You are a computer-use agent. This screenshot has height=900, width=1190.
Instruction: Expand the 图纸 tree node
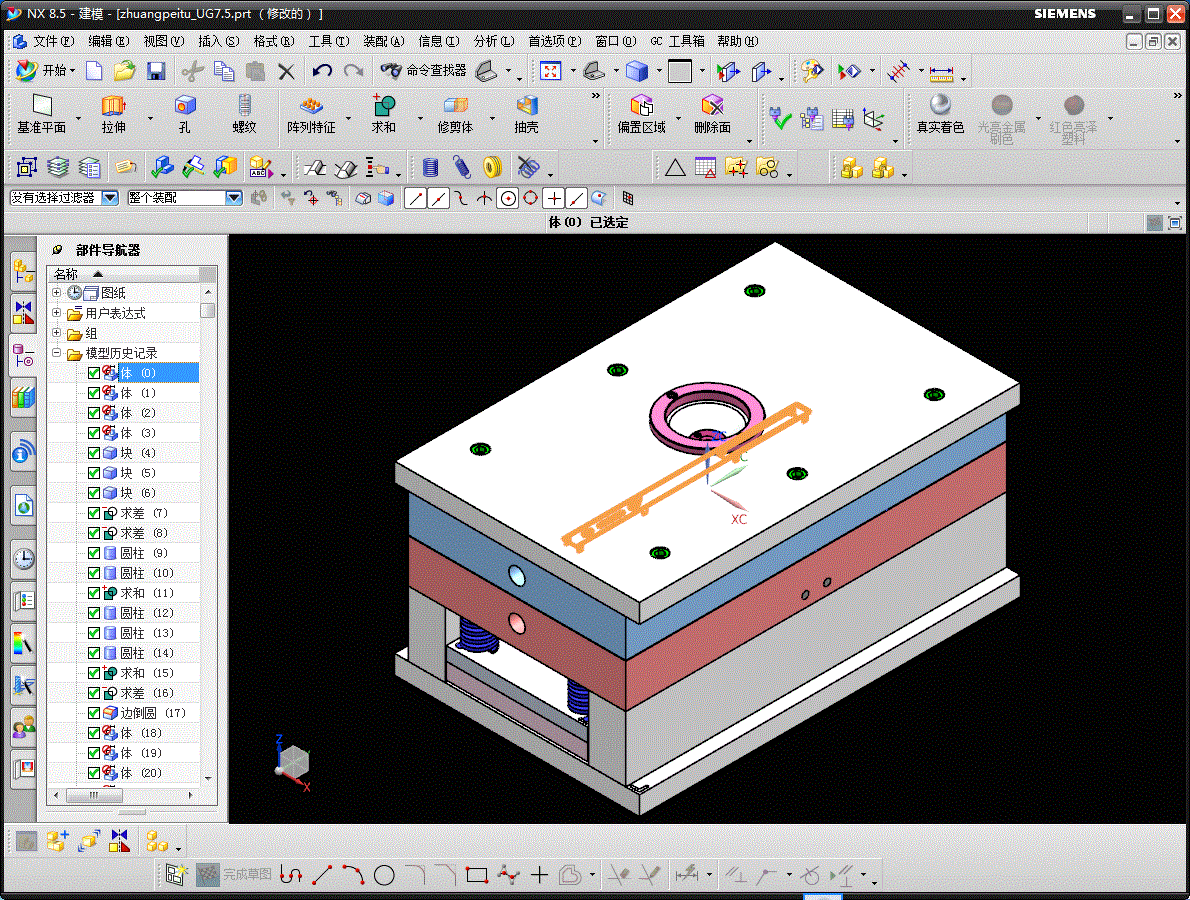coord(56,292)
